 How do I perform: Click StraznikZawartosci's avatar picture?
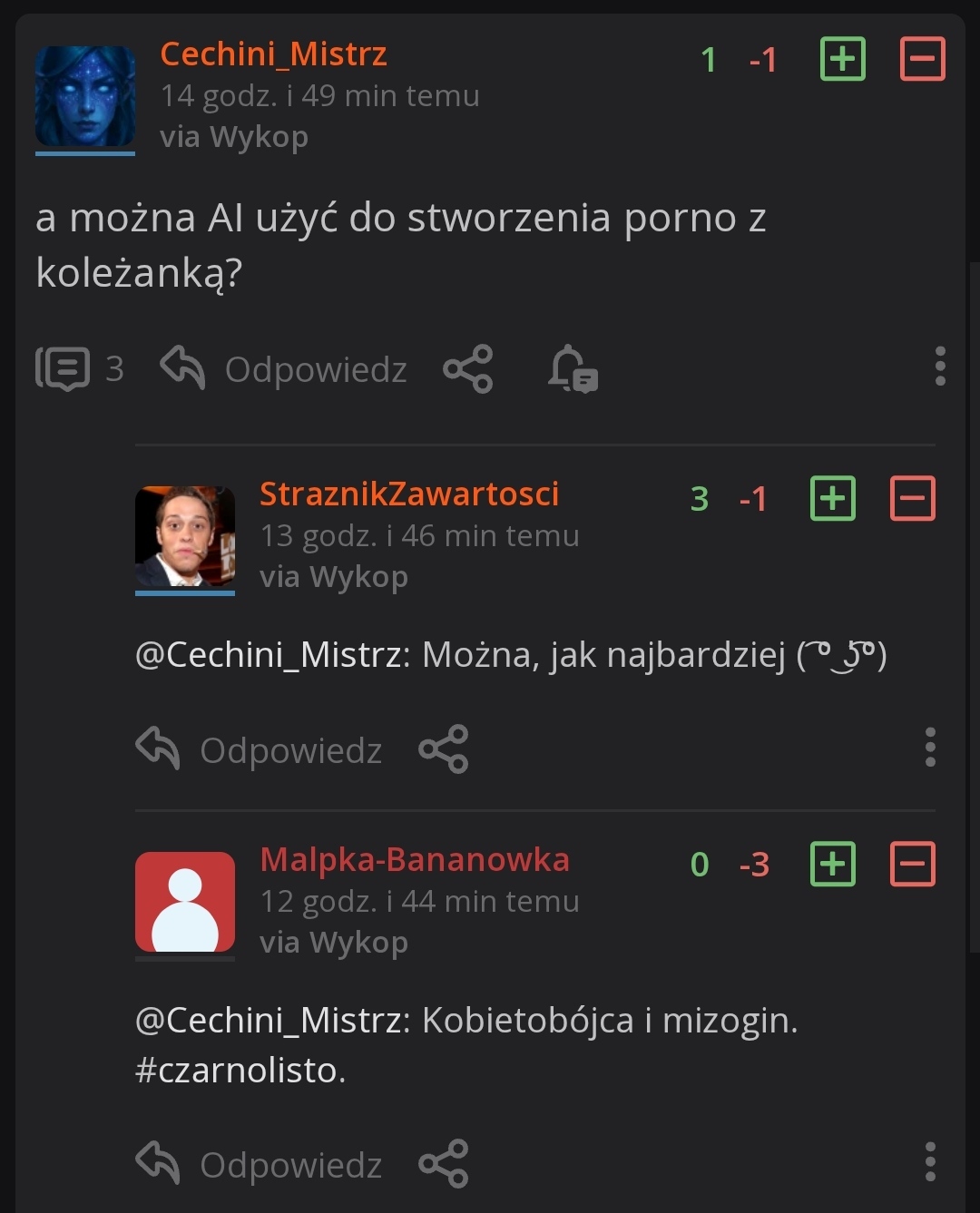coord(185,537)
